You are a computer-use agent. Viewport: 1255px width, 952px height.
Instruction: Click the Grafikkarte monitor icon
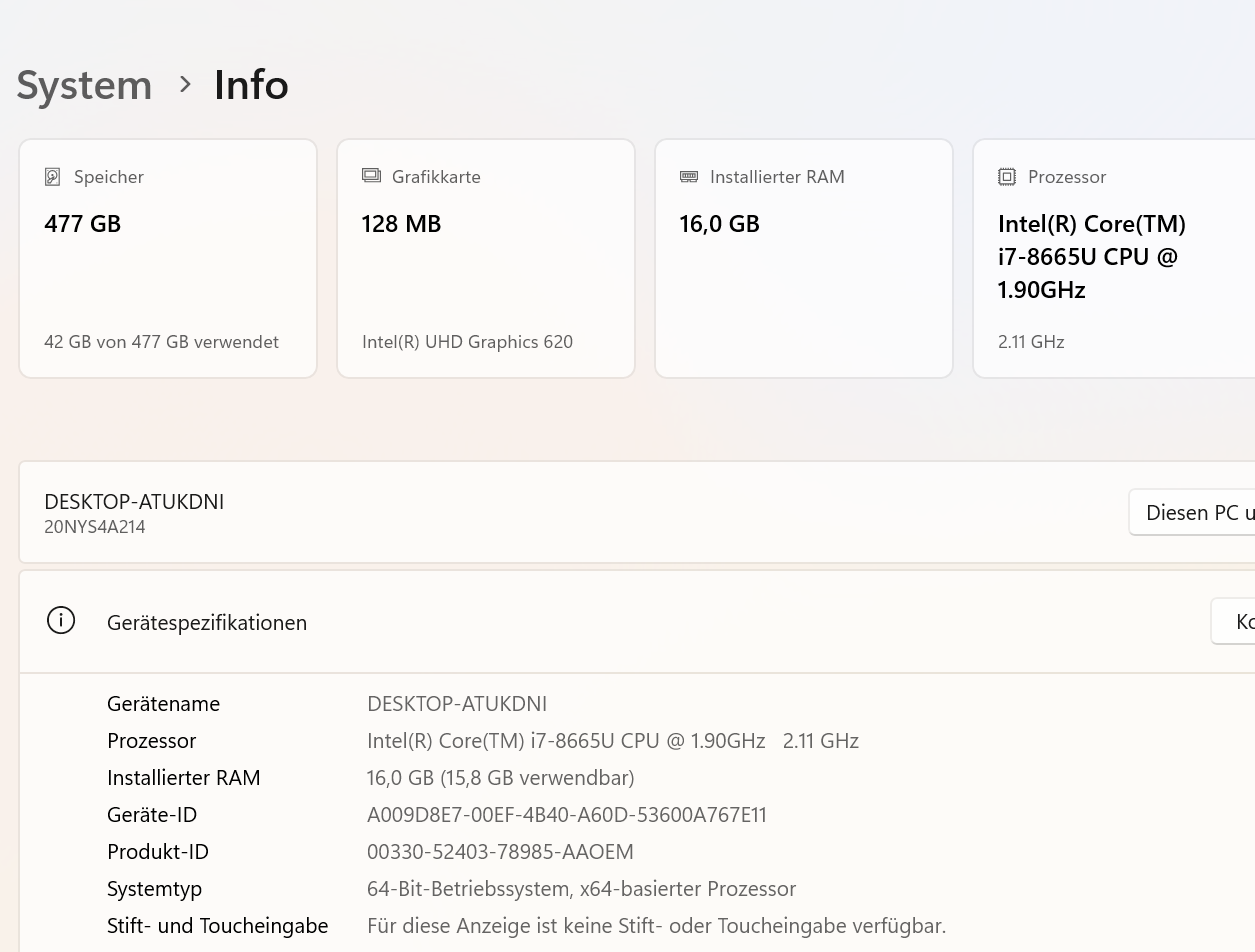coord(371,176)
